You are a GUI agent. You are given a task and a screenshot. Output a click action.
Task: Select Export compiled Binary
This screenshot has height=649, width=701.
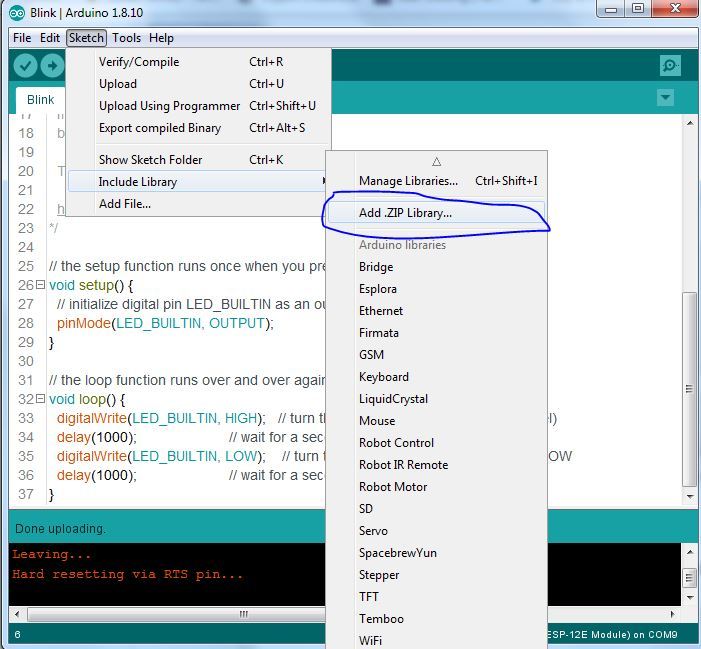click(x=199, y=128)
